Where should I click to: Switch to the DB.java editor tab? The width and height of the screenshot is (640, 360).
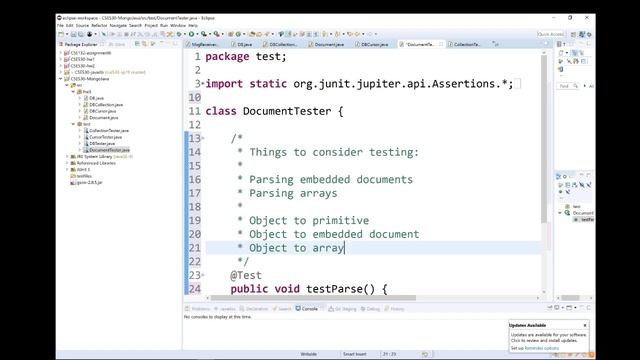click(x=244, y=44)
